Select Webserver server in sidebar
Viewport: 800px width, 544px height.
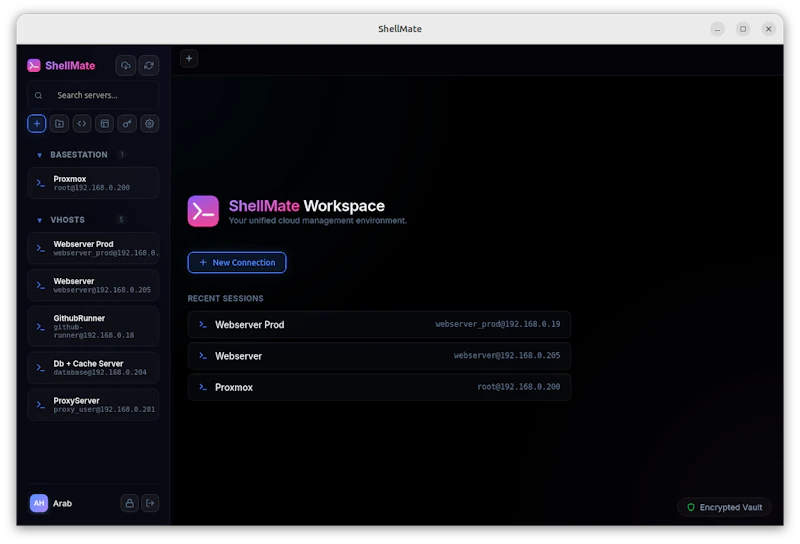(x=93, y=285)
